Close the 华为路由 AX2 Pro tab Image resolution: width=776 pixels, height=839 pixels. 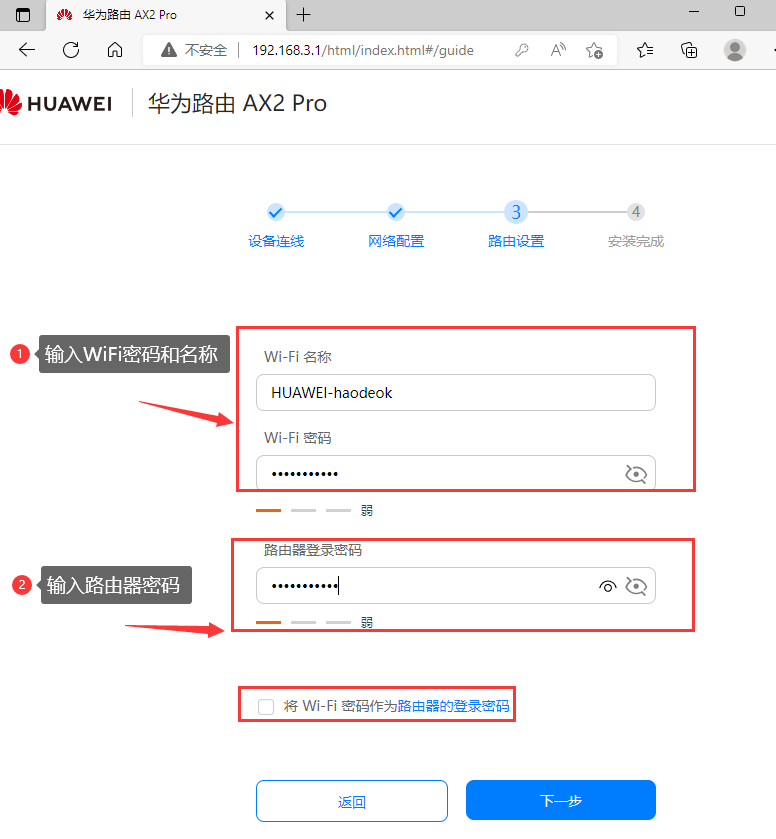(x=269, y=16)
